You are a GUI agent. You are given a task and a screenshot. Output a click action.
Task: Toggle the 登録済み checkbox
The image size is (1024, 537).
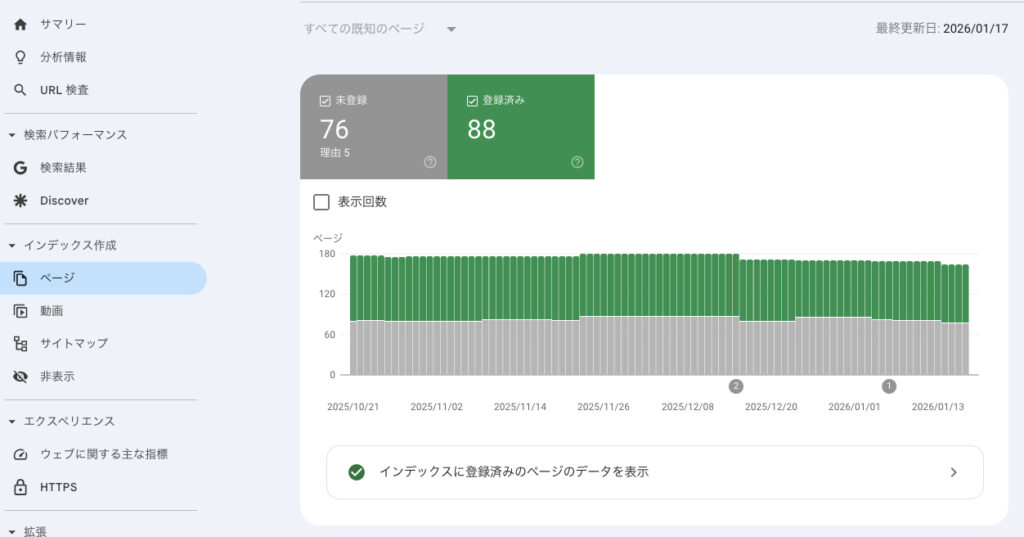pyautogui.click(x=472, y=101)
